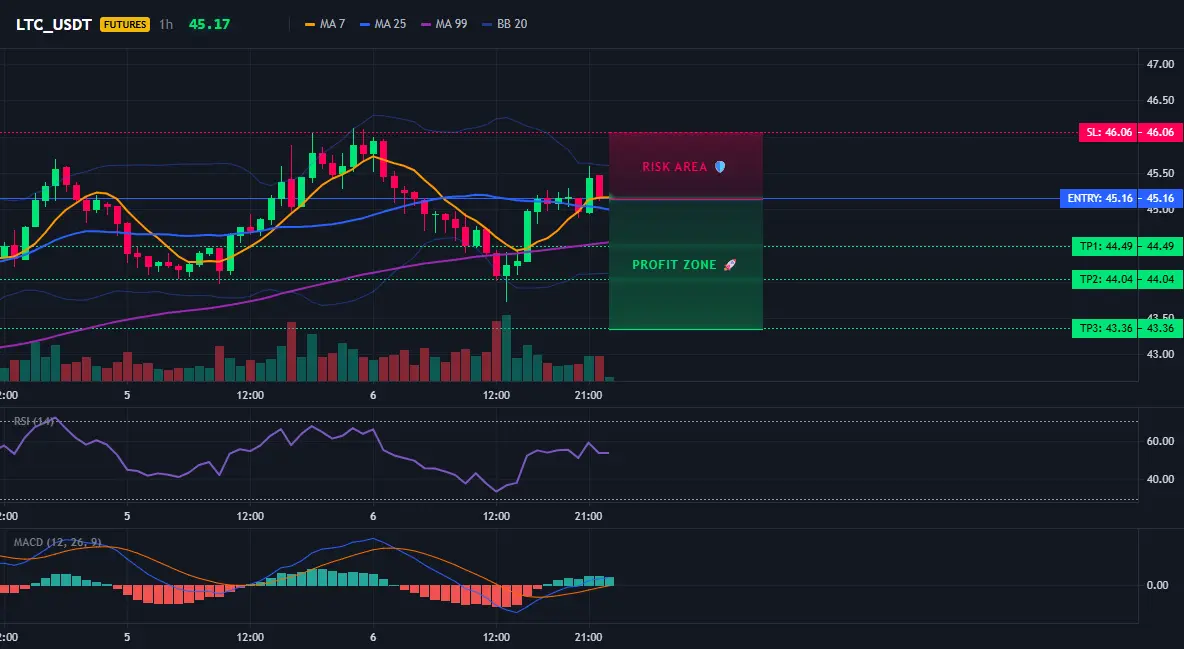Screen dimensions: 1184x649
Task: Click the rocket icon beside PROFIT ZONE
Action: point(729,265)
